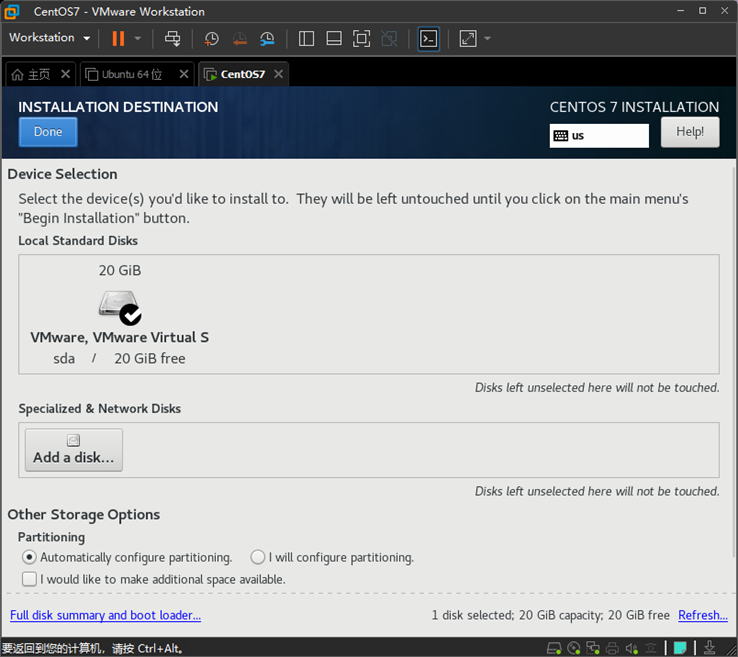Close the Ubuntu 64 位 tab
The width and height of the screenshot is (738, 657).
click(184, 74)
